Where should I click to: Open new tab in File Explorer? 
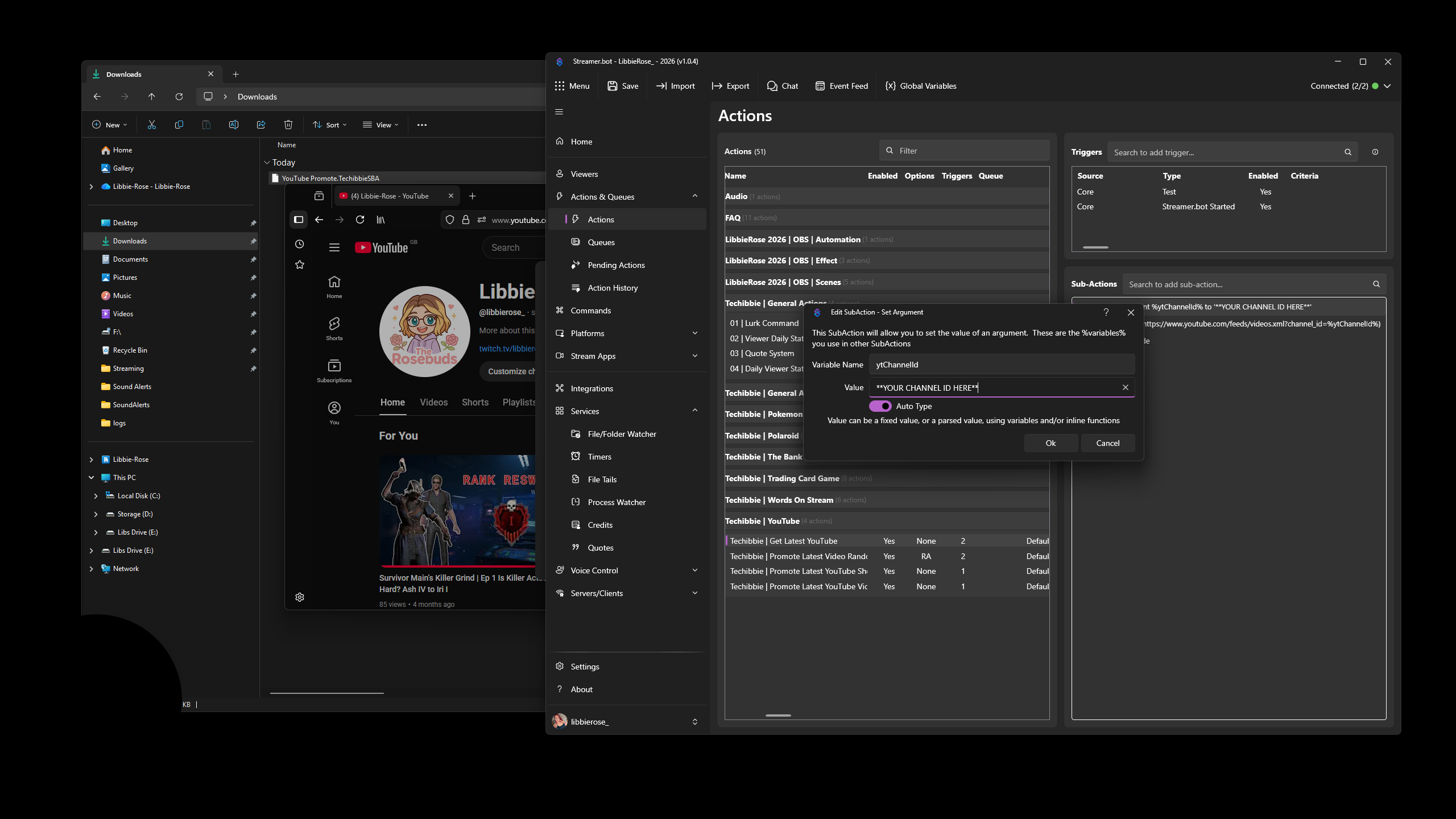click(x=235, y=74)
